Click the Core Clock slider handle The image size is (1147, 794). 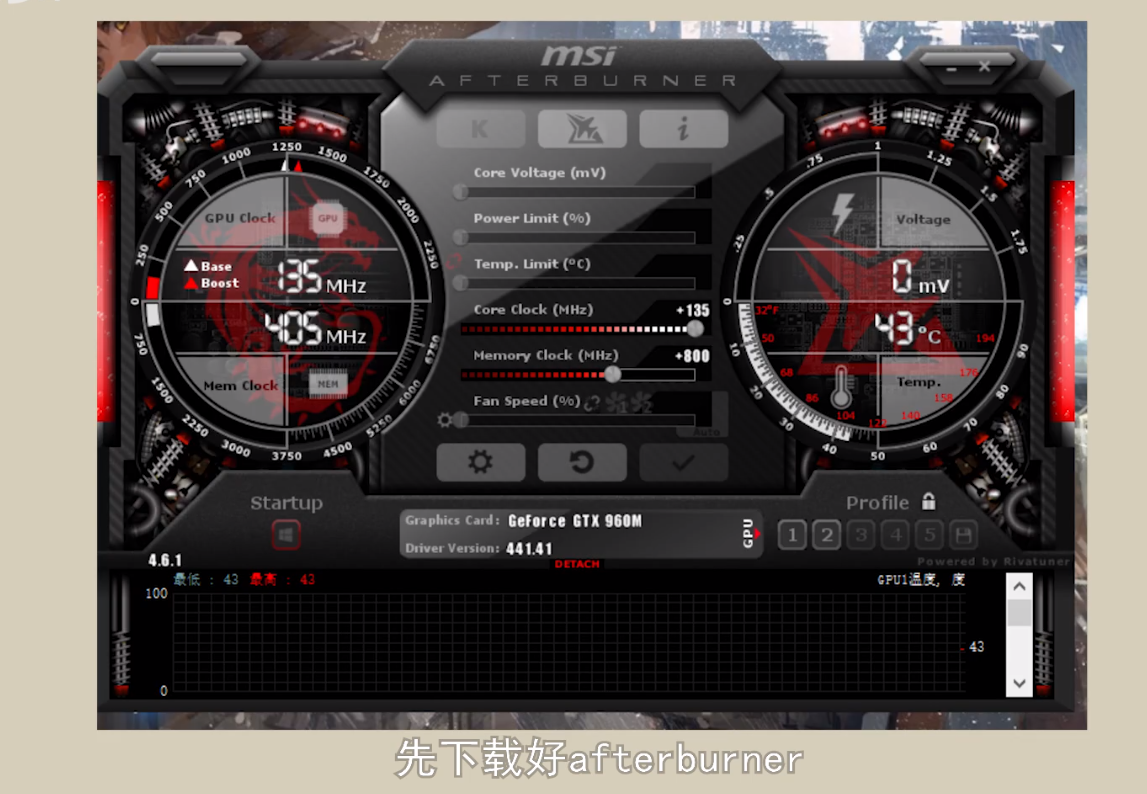pyautogui.click(x=696, y=329)
